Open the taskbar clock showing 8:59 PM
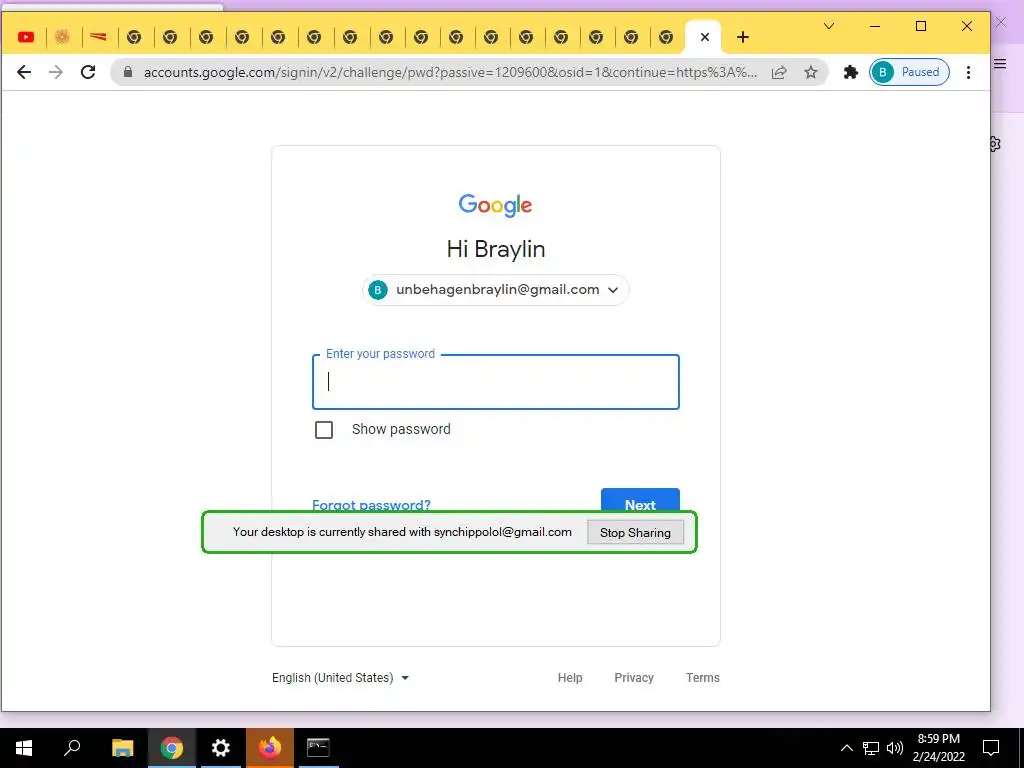The width and height of the screenshot is (1024, 768). tap(938, 748)
